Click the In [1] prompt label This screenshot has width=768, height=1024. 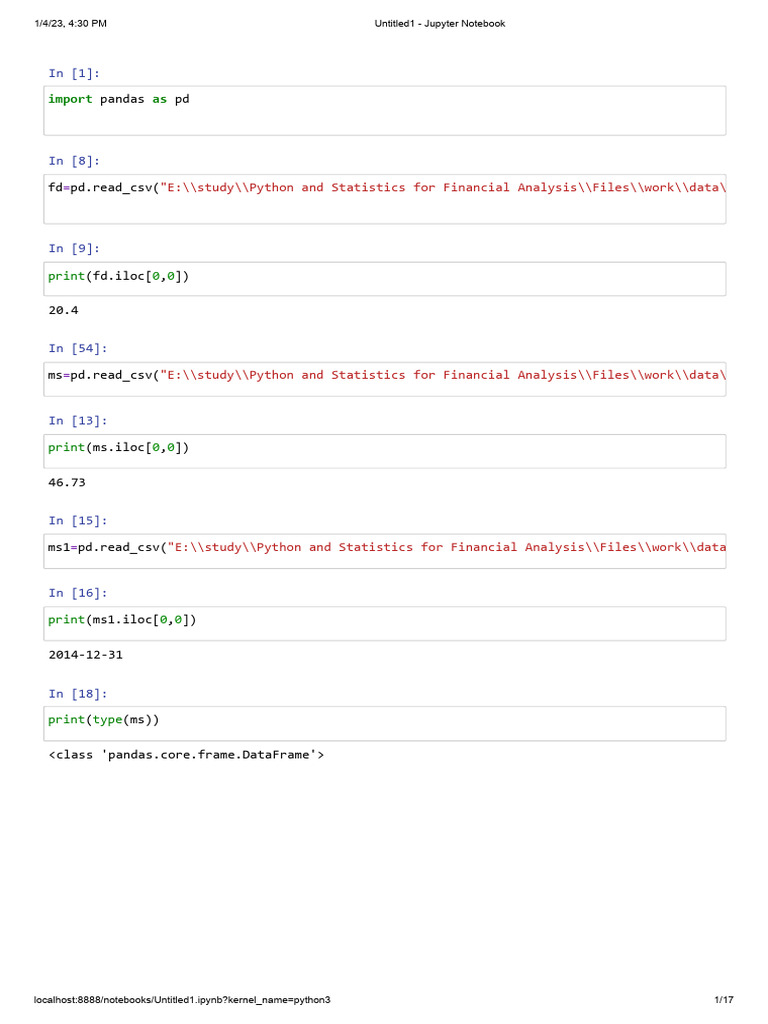point(74,73)
